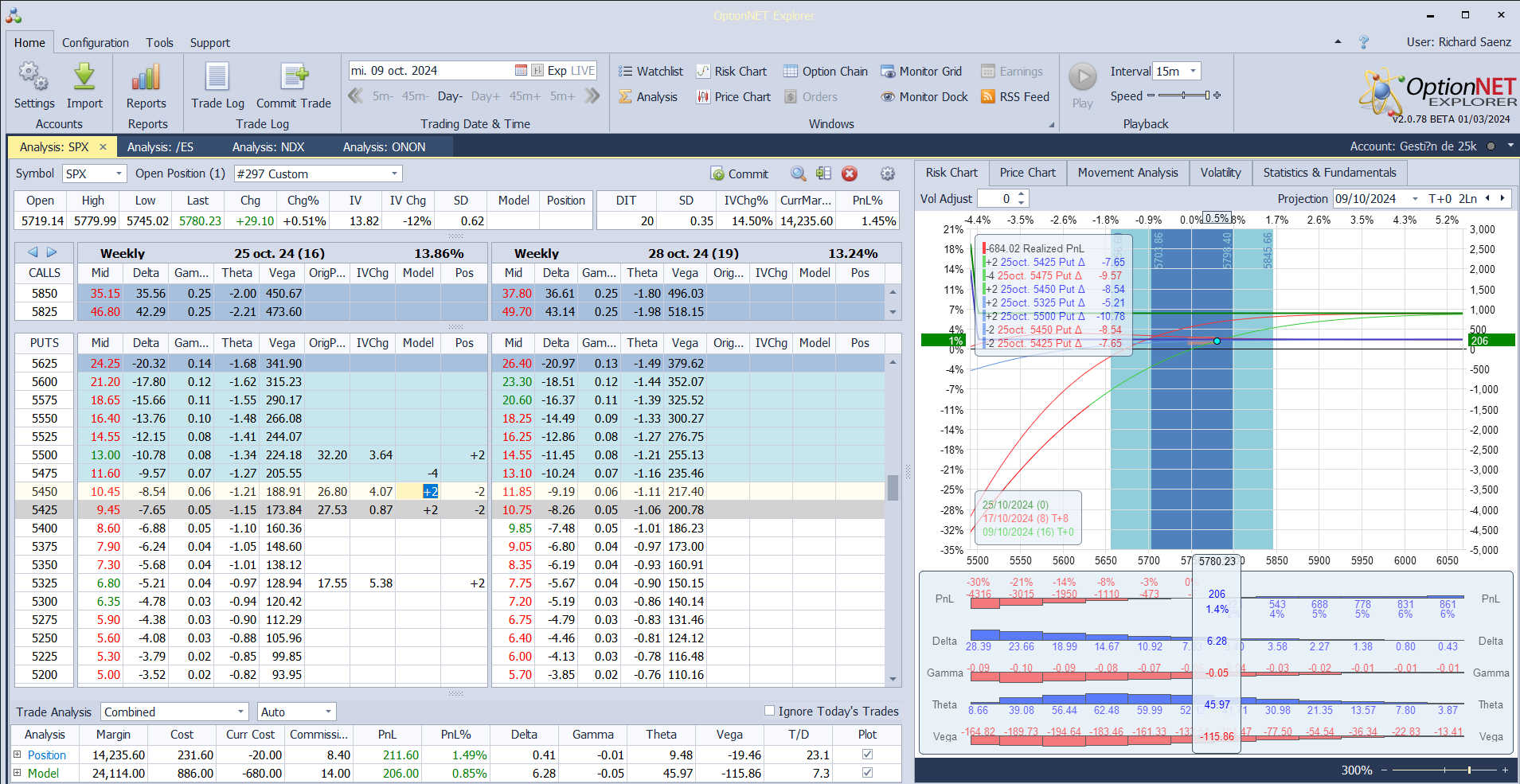This screenshot has width=1520, height=784.
Task: Open the Symbol SPX dropdown
Action: pos(119,174)
